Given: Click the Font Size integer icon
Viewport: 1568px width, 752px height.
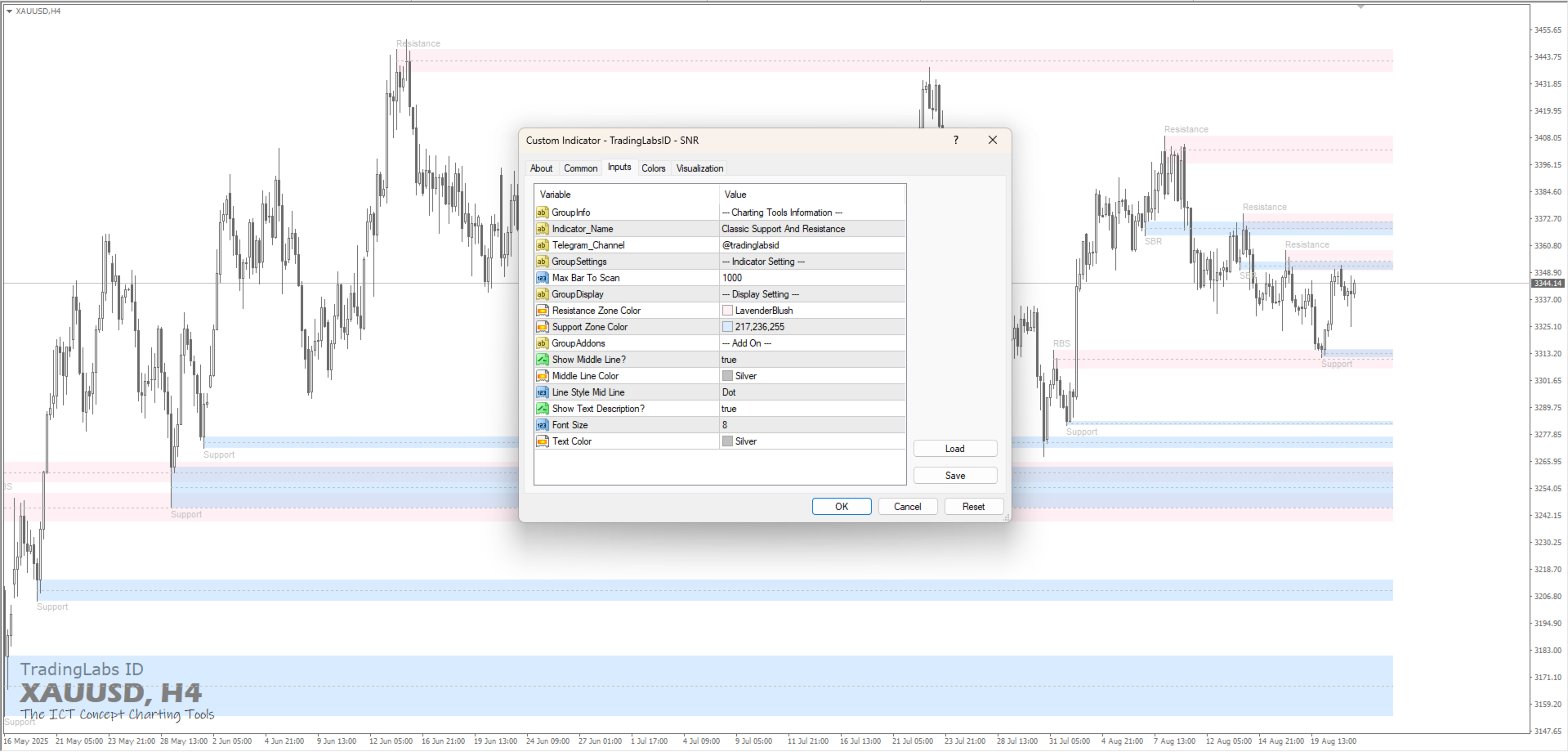Looking at the screenshot, I should coord(542,425).
